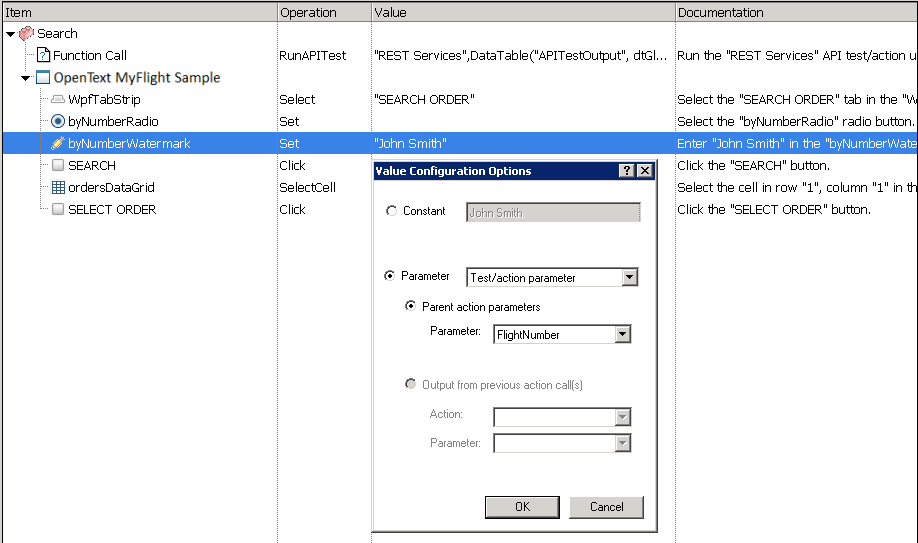Click the Search action brain icon

(27, 33)
